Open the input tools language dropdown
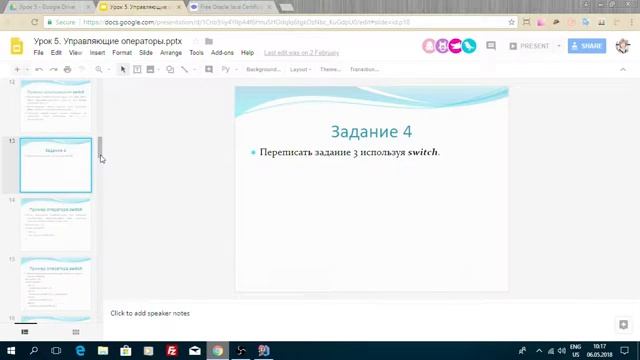 pos(236,69)
